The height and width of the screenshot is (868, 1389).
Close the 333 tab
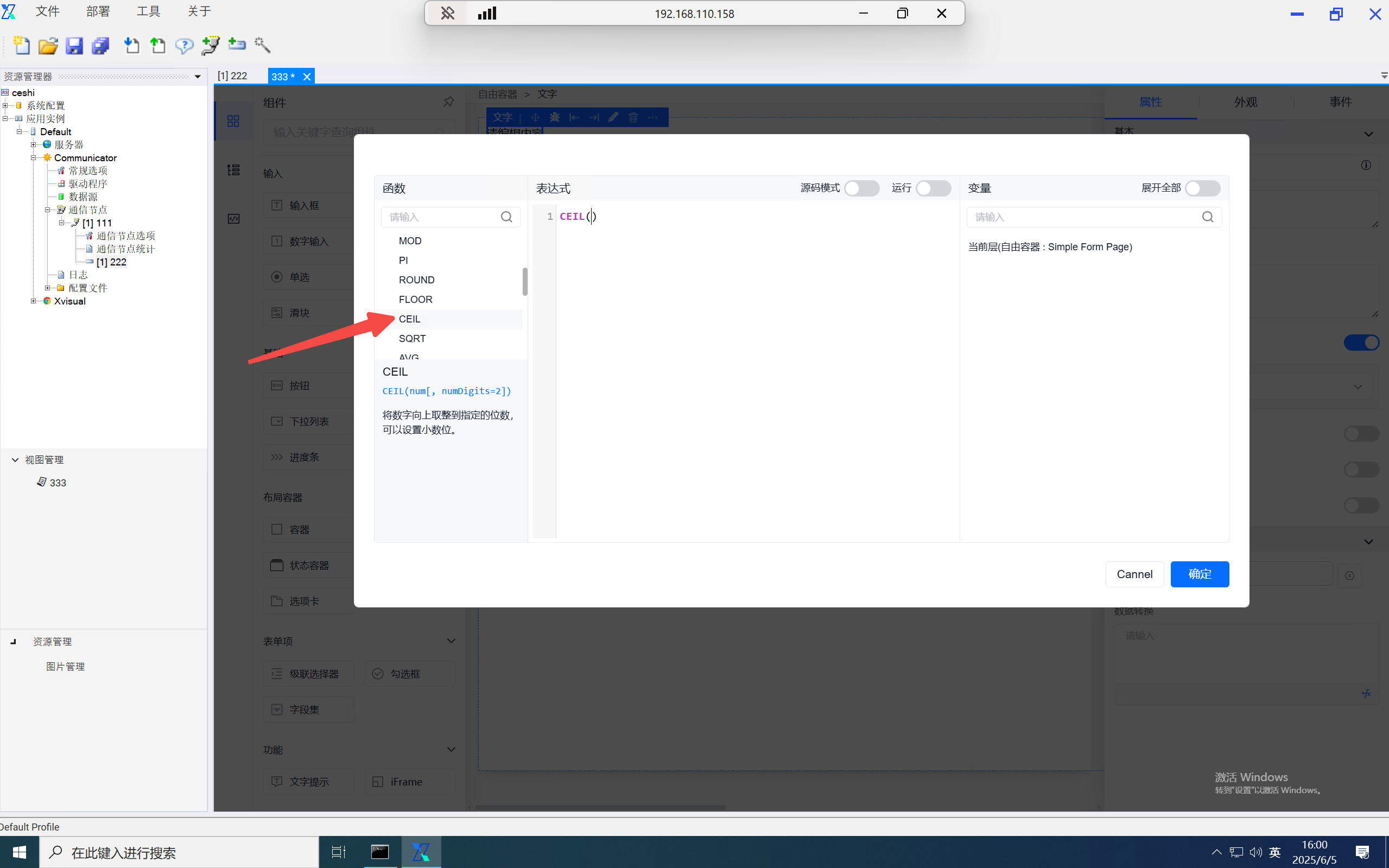pos(307,77)
